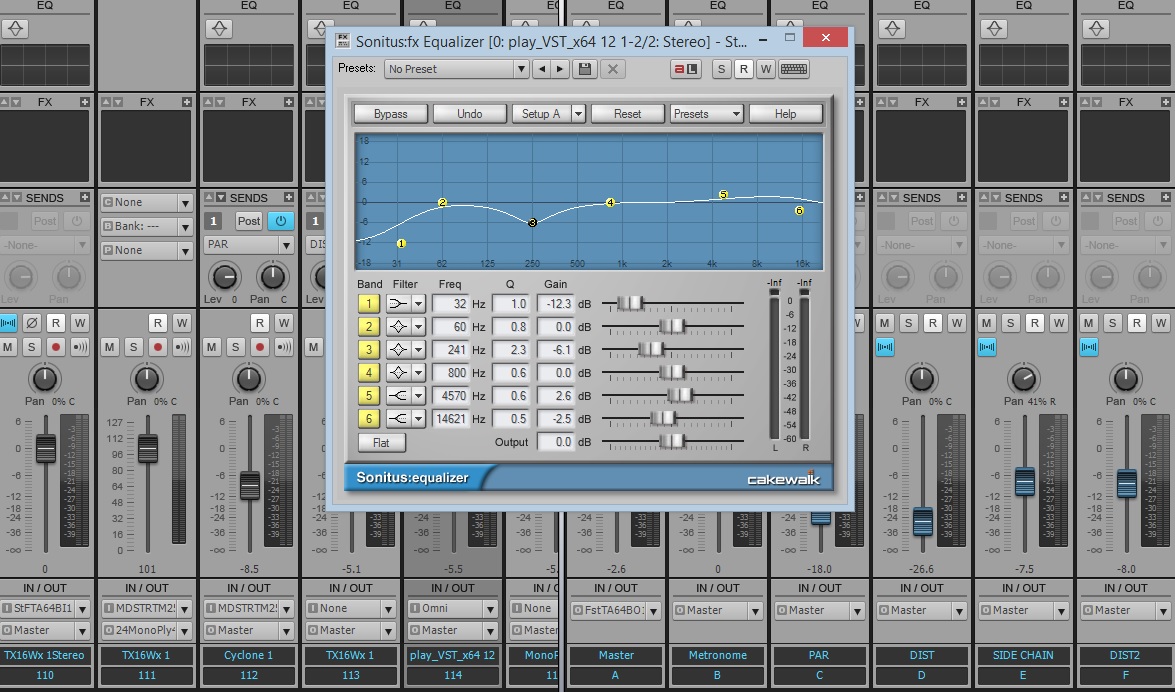1175x692 pixels.
Task: Click the Reset button in the equalizer
Action: 627,114
